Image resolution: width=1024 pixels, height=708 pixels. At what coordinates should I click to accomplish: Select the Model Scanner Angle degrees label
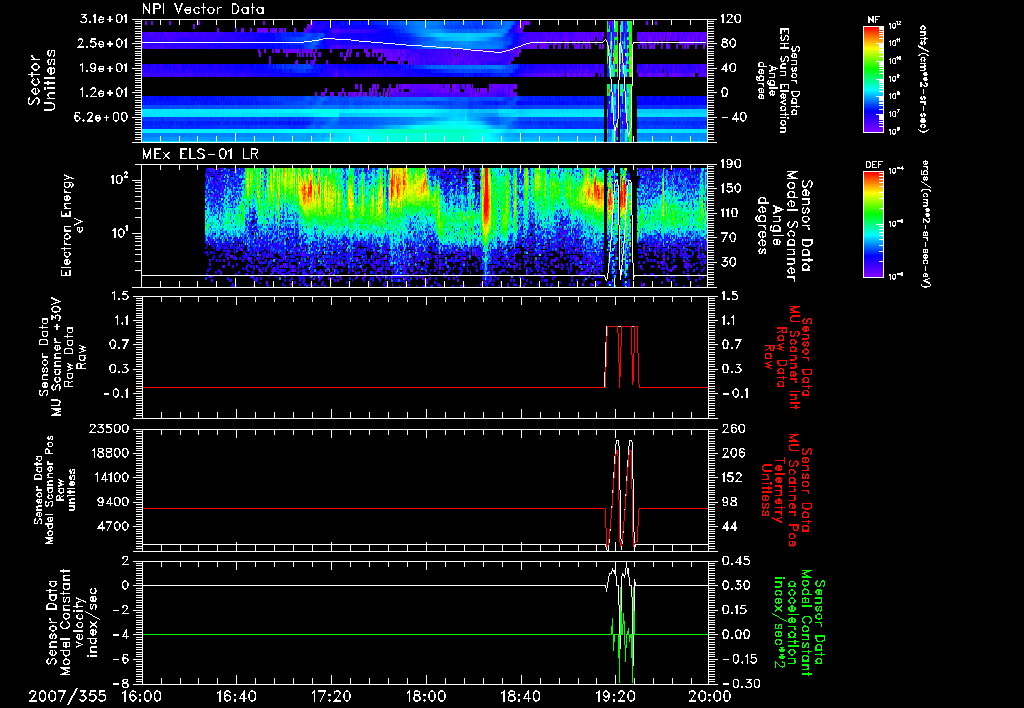click(x=783, y=226)
